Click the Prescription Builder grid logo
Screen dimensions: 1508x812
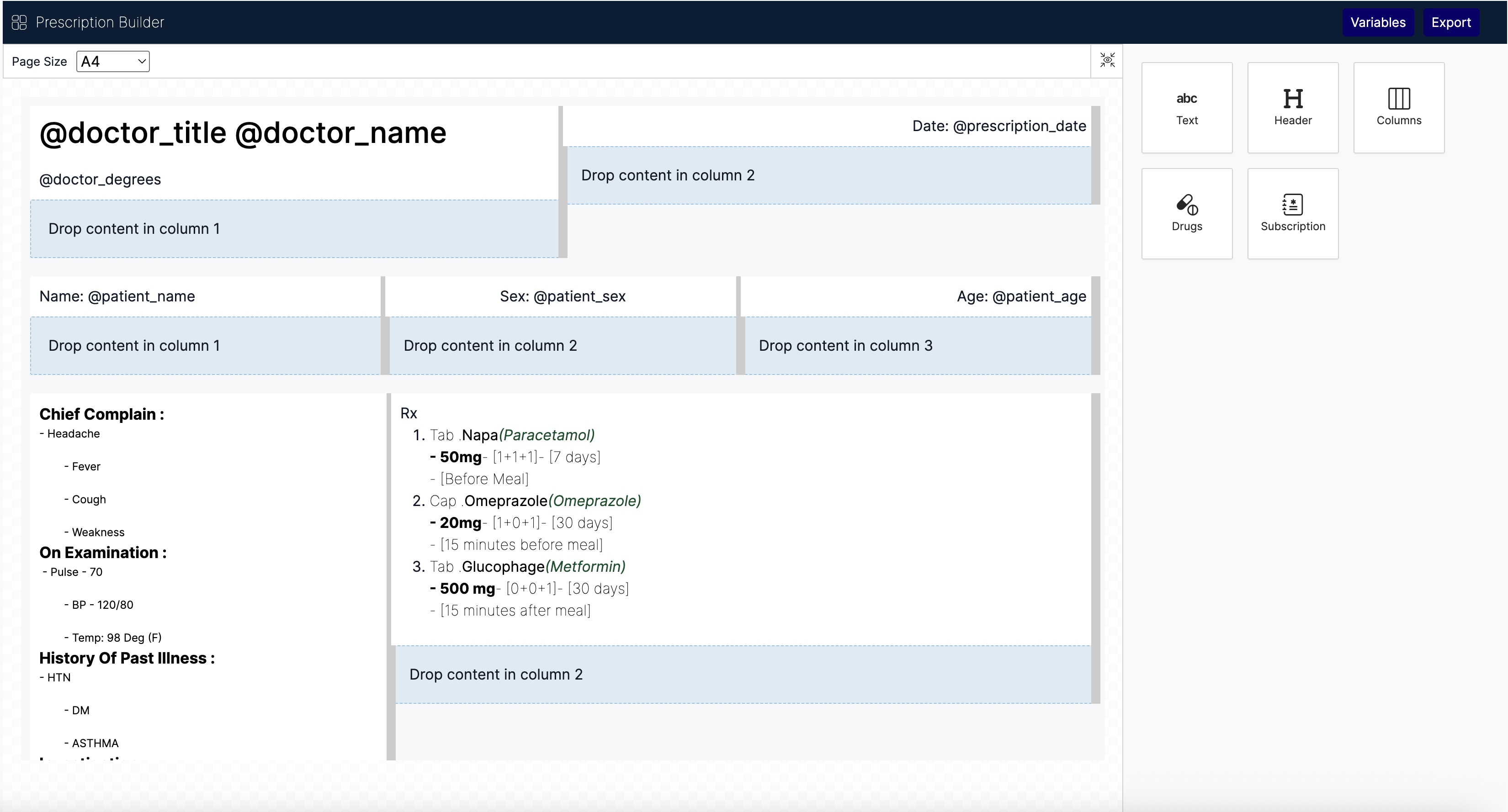pos(19,22)
